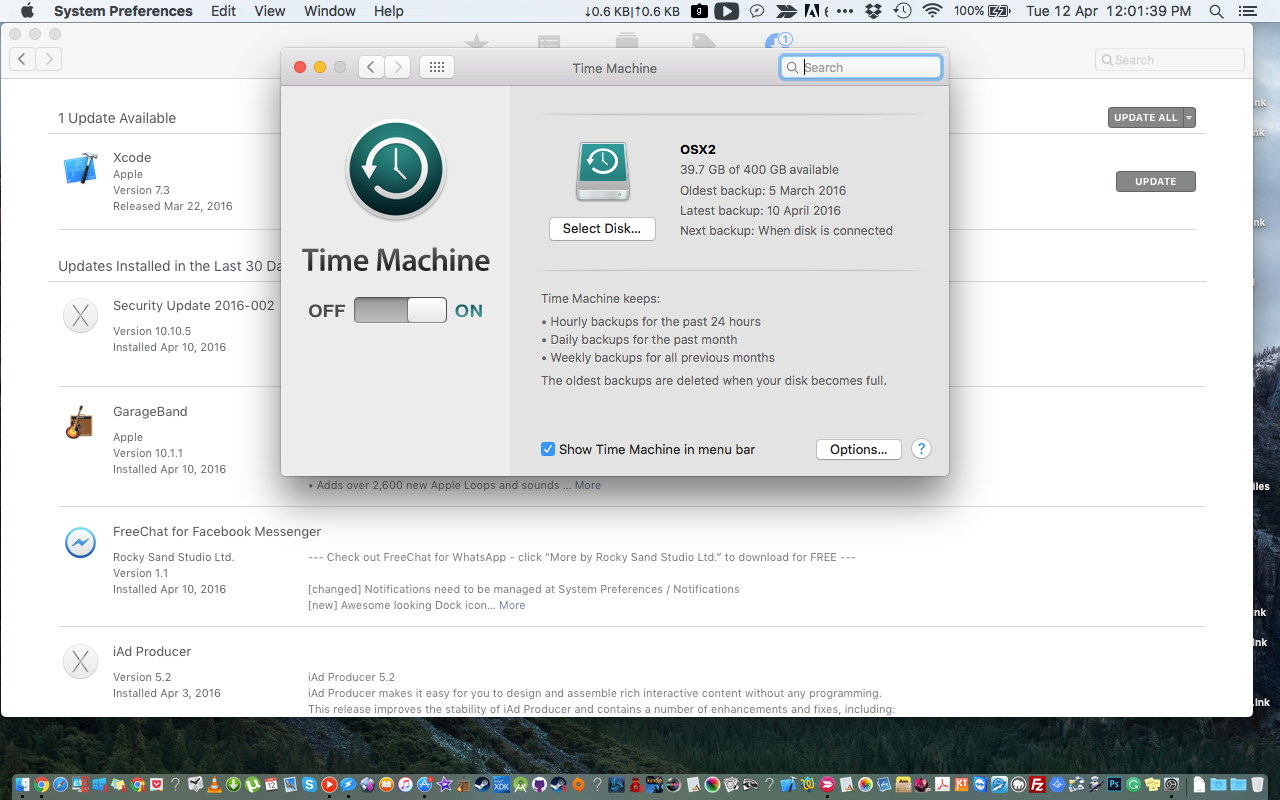Go back in System Preferences
This screenshot has width=1280, height=800.
click(x=371, y=67)
